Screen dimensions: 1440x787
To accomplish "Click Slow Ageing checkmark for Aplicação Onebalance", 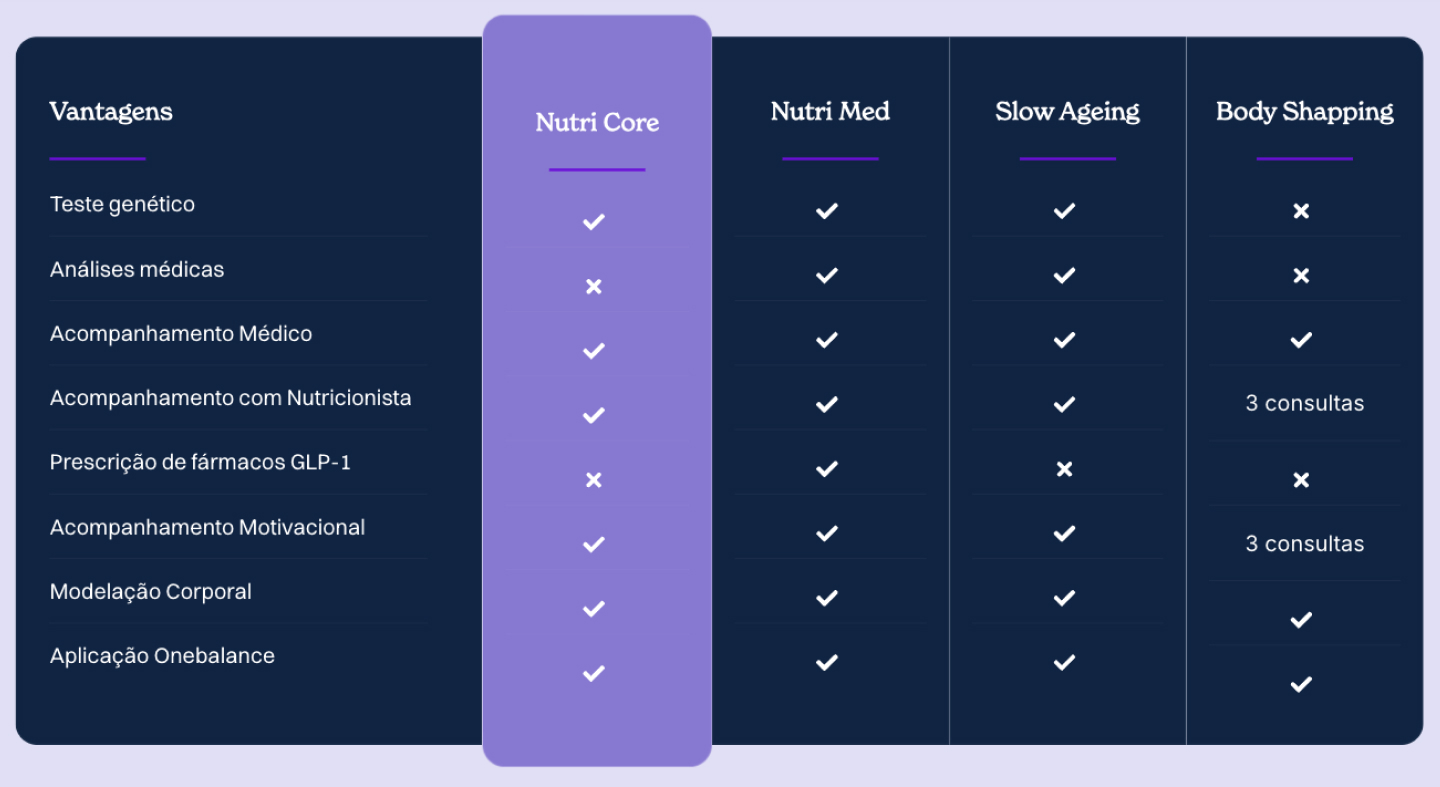I will (1064, 662).
